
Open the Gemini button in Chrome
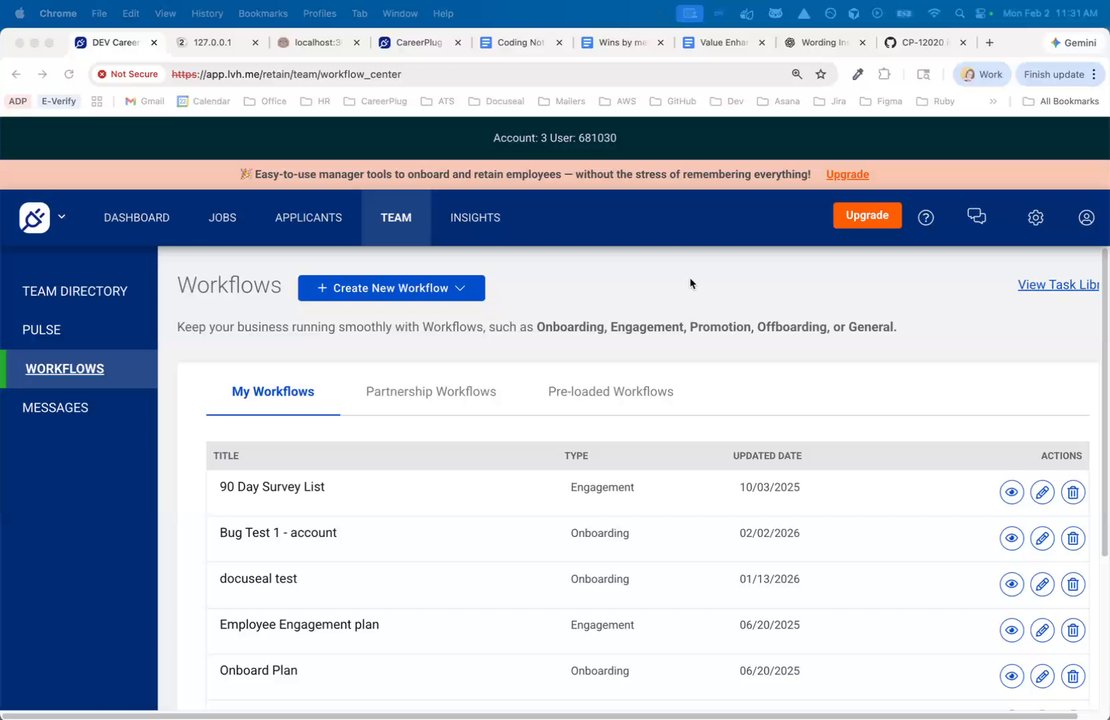click(x=1073, y=42)
